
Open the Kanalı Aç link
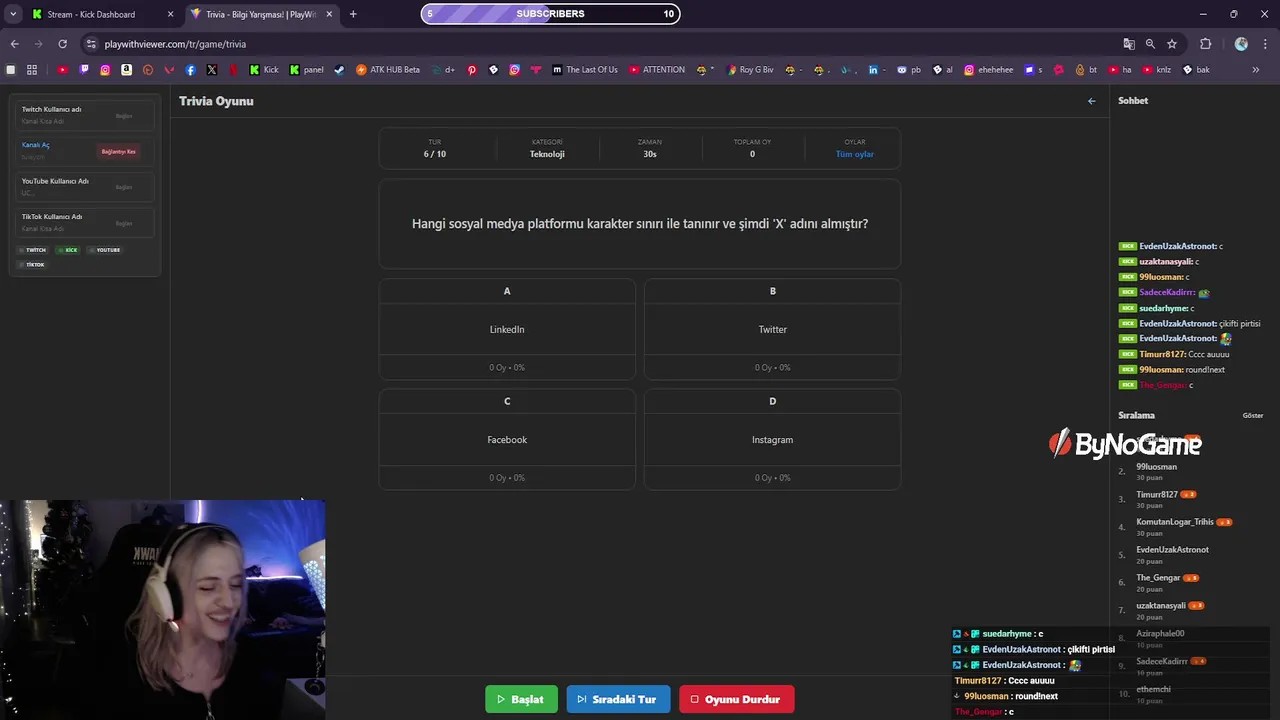36,145
